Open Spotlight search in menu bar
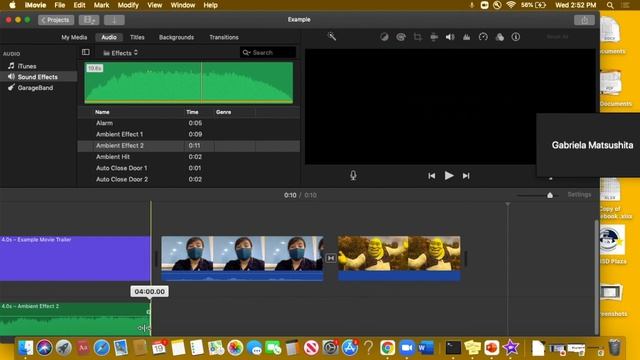This screenshot has height=360, width=640. [x=610, y=5]
